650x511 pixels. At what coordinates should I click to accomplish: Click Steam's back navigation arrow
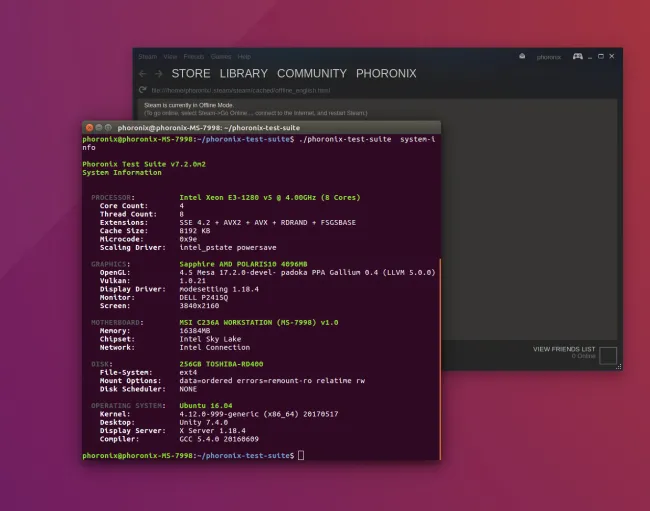(x=143, y=74)
